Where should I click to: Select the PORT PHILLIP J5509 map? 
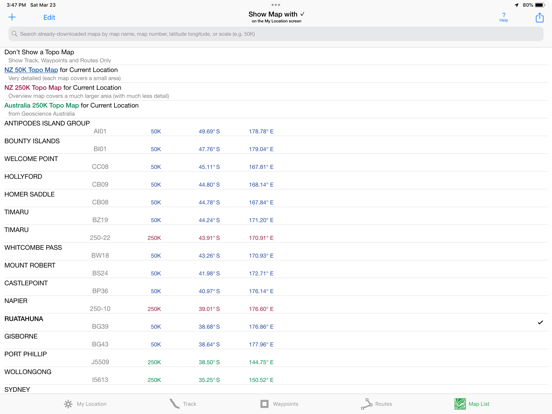pos(276,358)
